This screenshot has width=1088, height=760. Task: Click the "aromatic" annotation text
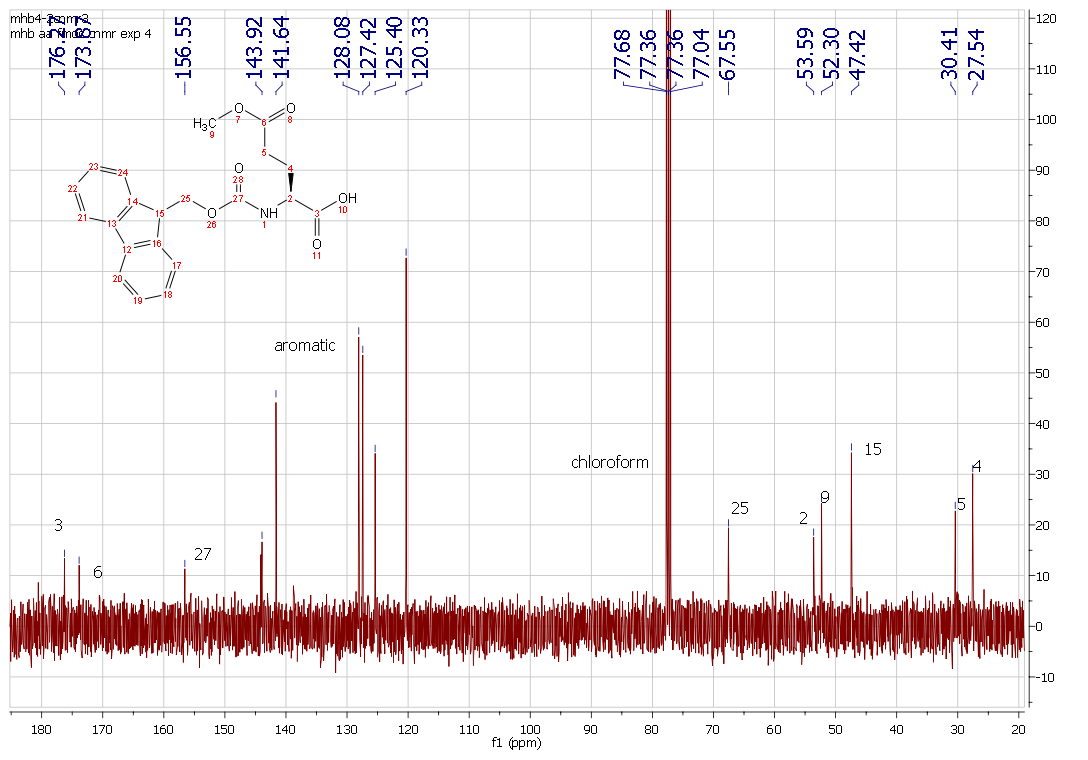coord(305,346)
